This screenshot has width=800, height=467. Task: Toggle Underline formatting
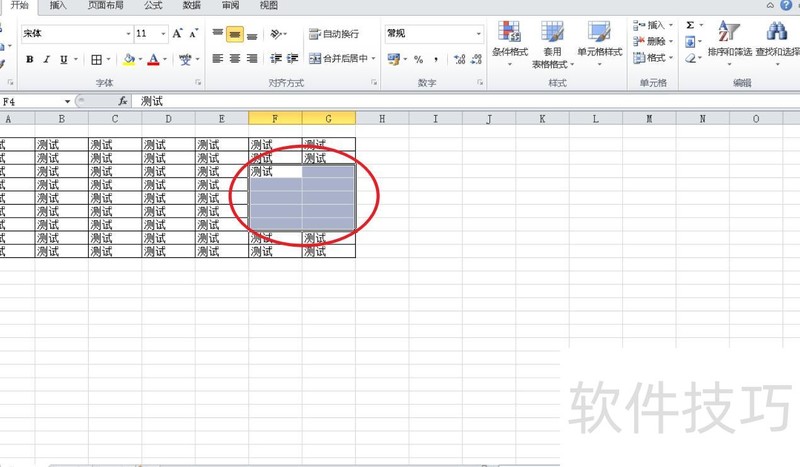pos(64,59)
